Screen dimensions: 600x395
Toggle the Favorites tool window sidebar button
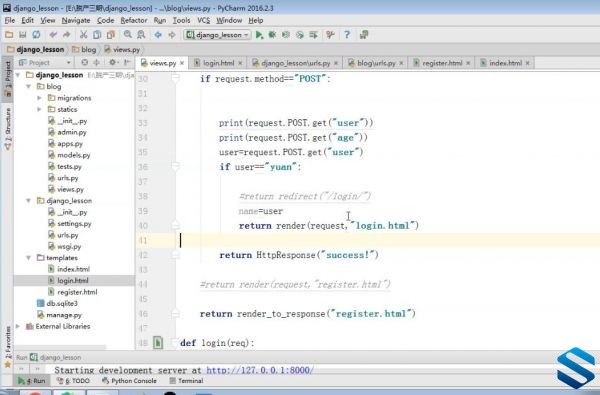[7, 346]
